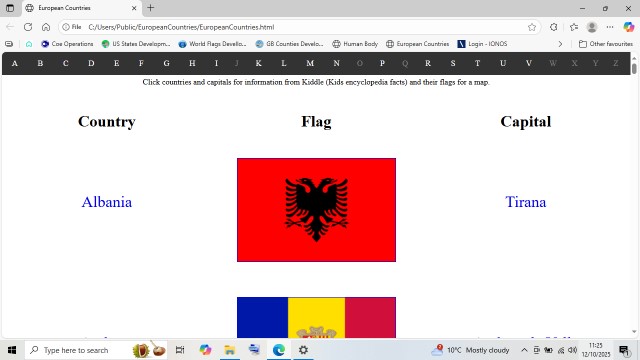Jump to letter R in navigation
The height and width of the screenshot is (360, 640).
[428, 63]
